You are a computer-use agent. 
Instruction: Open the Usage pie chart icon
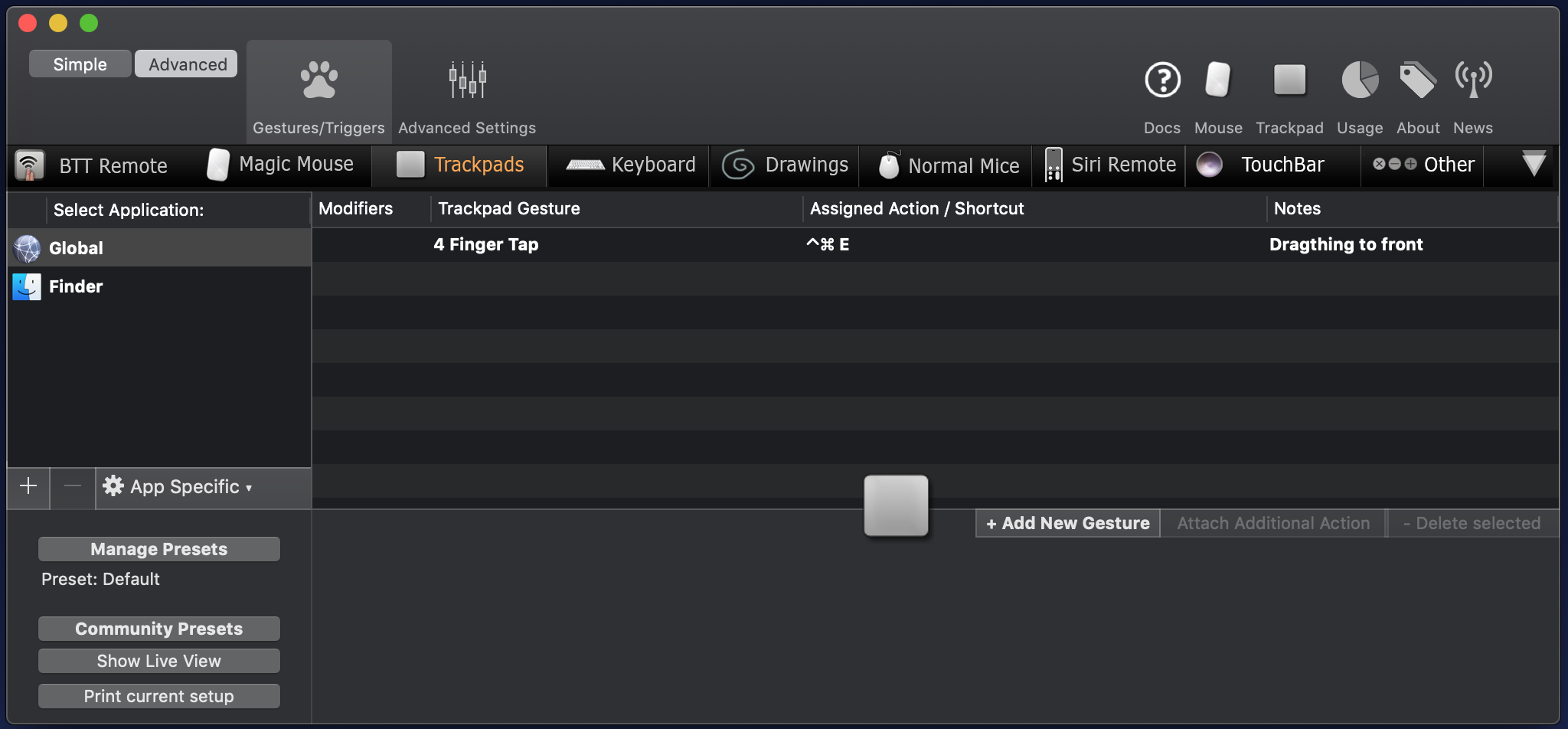point(1360,80)
